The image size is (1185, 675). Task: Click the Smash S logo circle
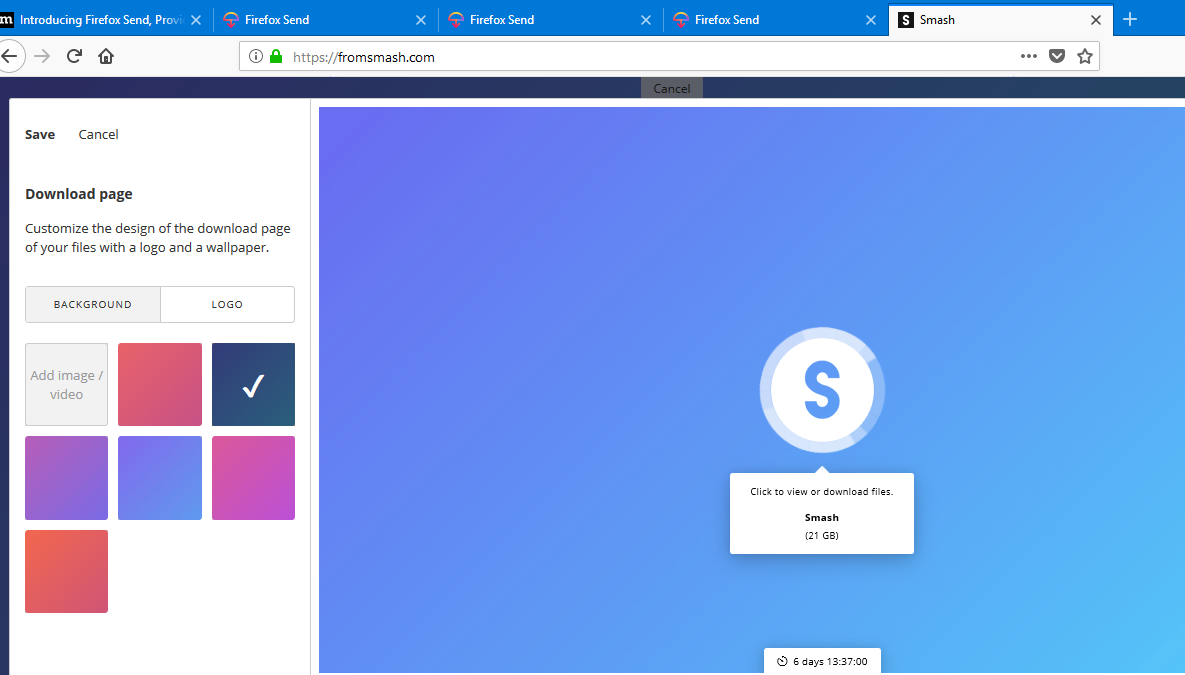[x=821, y=390]
